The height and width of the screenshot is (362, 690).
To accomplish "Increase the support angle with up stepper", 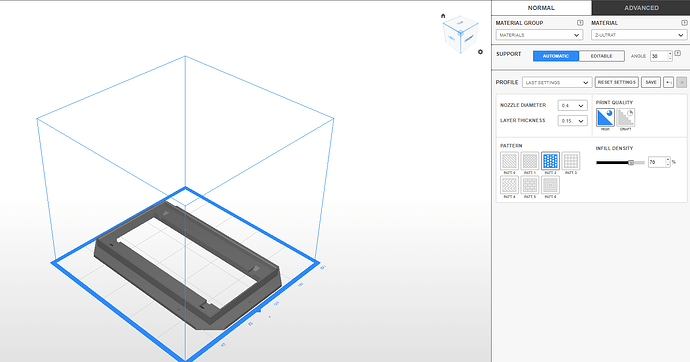I will [670, 54].
